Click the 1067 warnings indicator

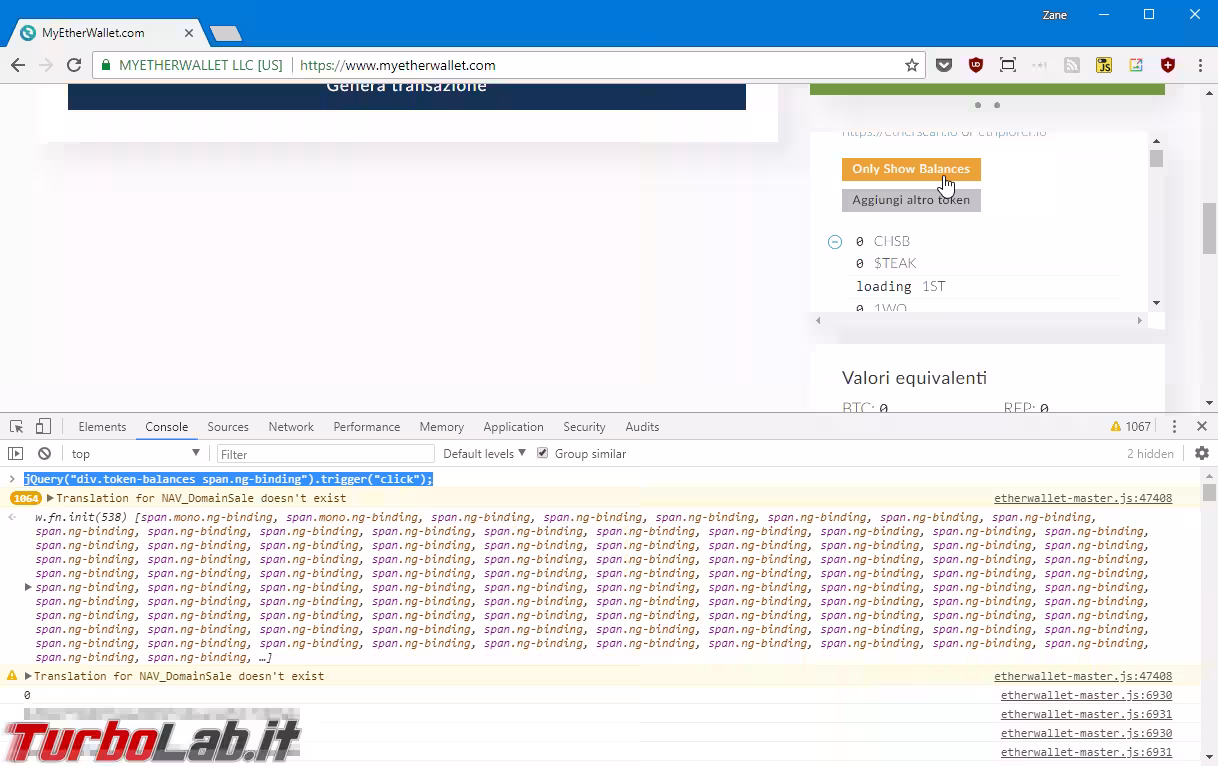(x=1130, y=427)
